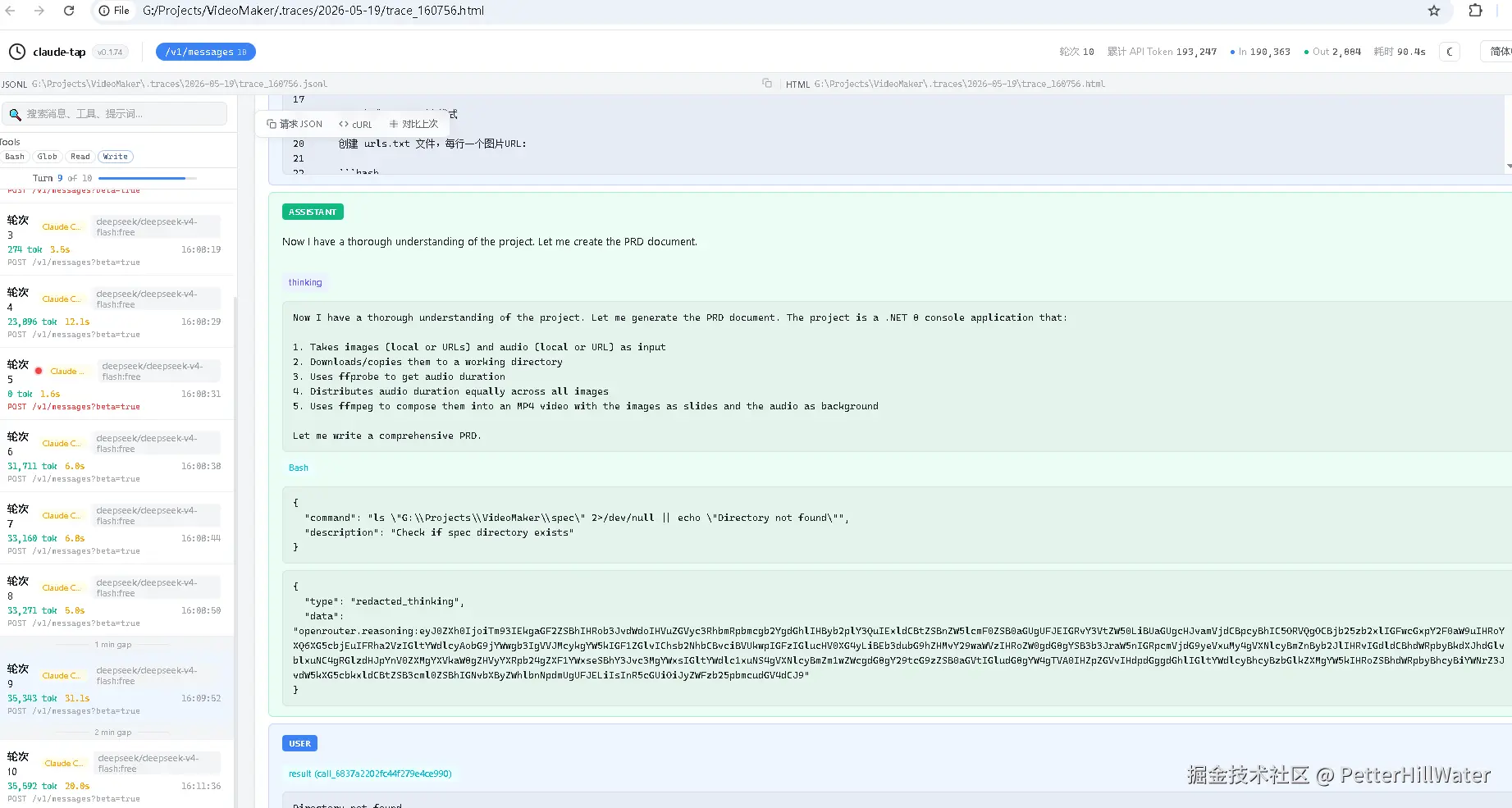Click the 累计 API Token 193,247 stat

pyautogui.click(x=1162, y=52)
